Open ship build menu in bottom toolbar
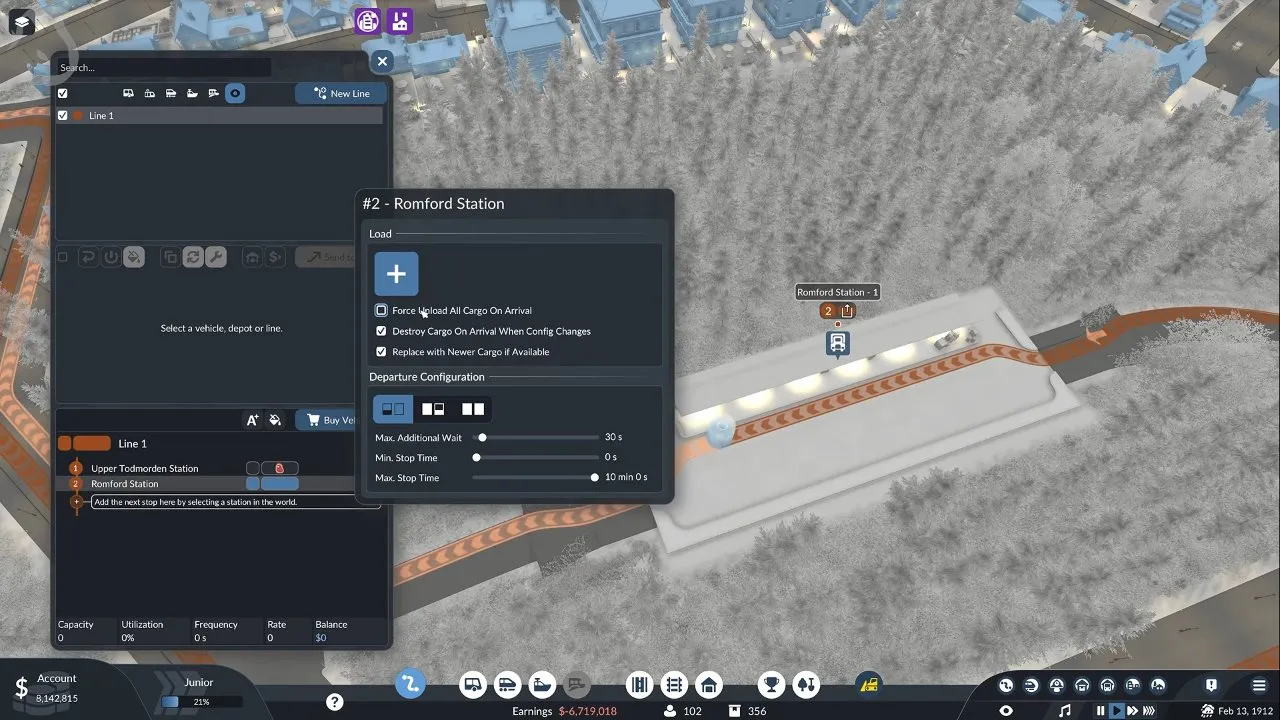This screenshot has height=720, width=1280. (541, 685)
